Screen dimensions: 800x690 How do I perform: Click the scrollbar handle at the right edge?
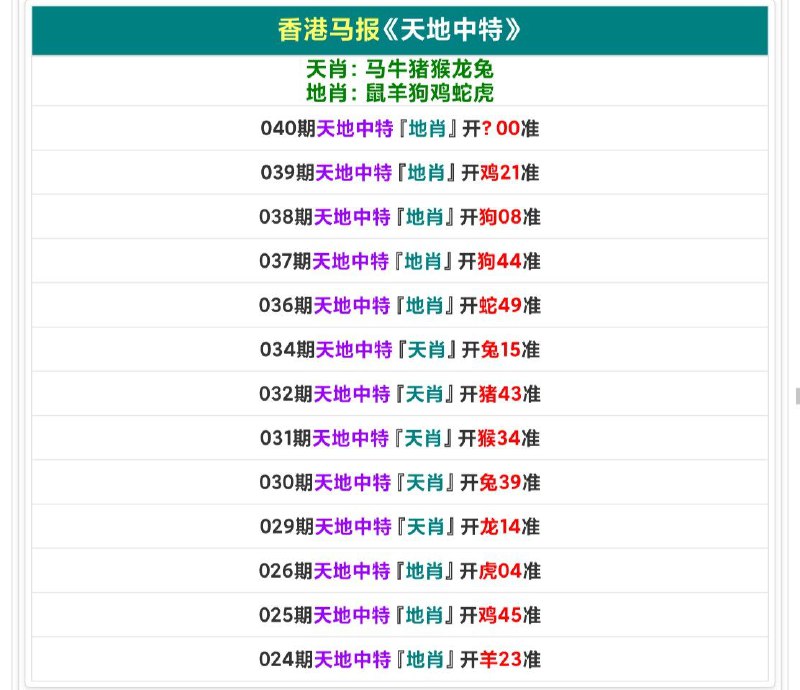point(797,396)
